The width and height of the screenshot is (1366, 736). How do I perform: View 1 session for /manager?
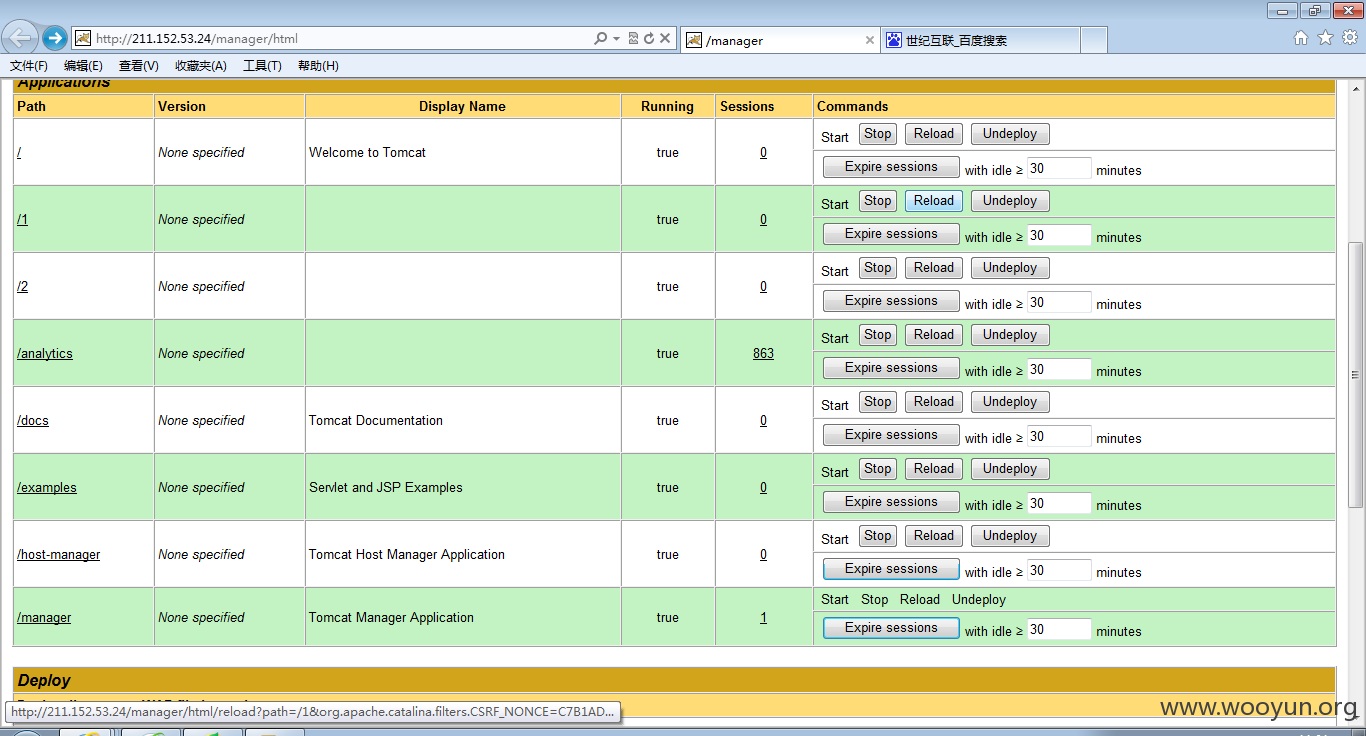pyautogui.click(x=763, y=618)
